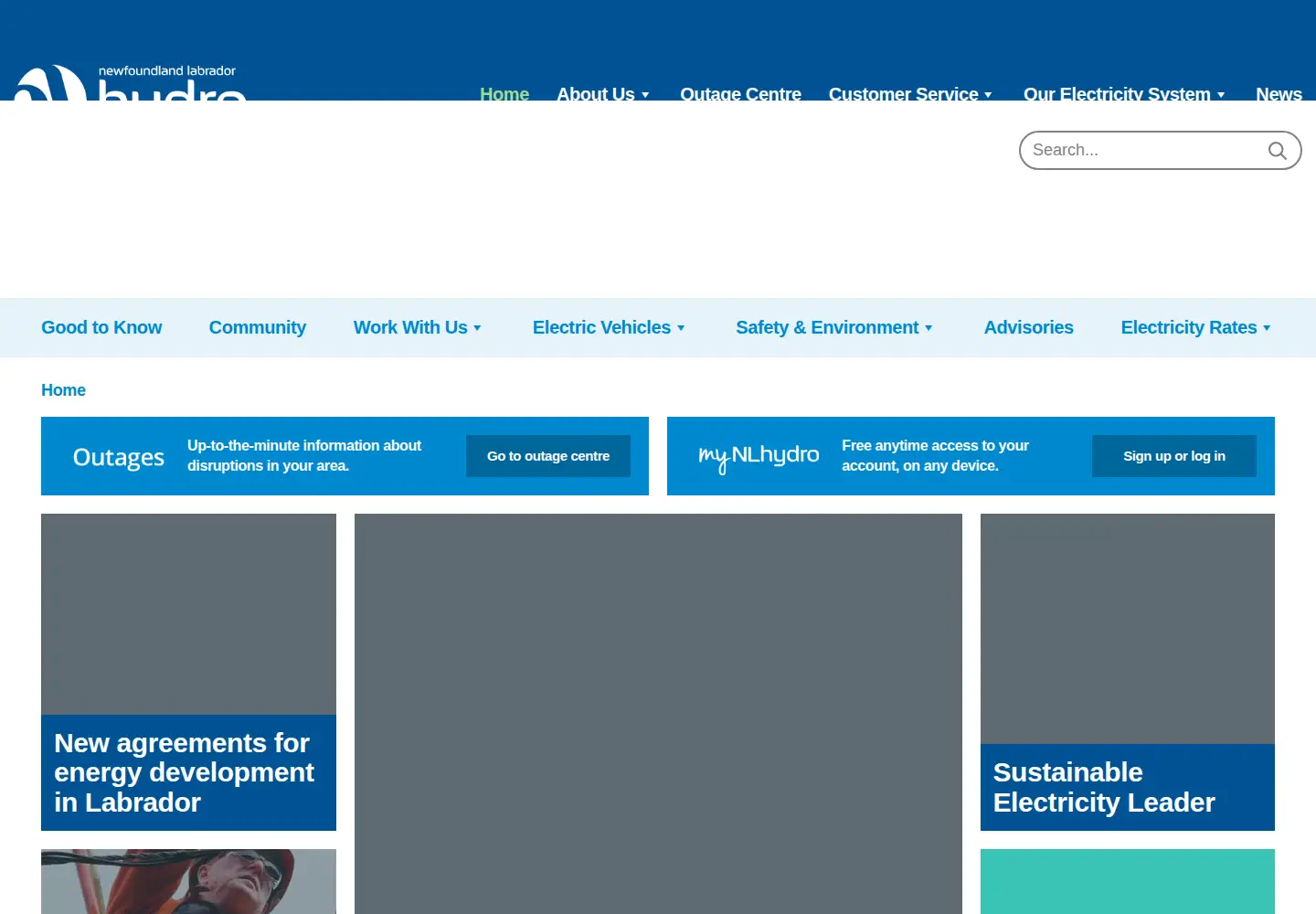Click the teal tile below Sustainable Electricity Leader
This screenshot has height=914, width=1316.
click(1128, 881)
